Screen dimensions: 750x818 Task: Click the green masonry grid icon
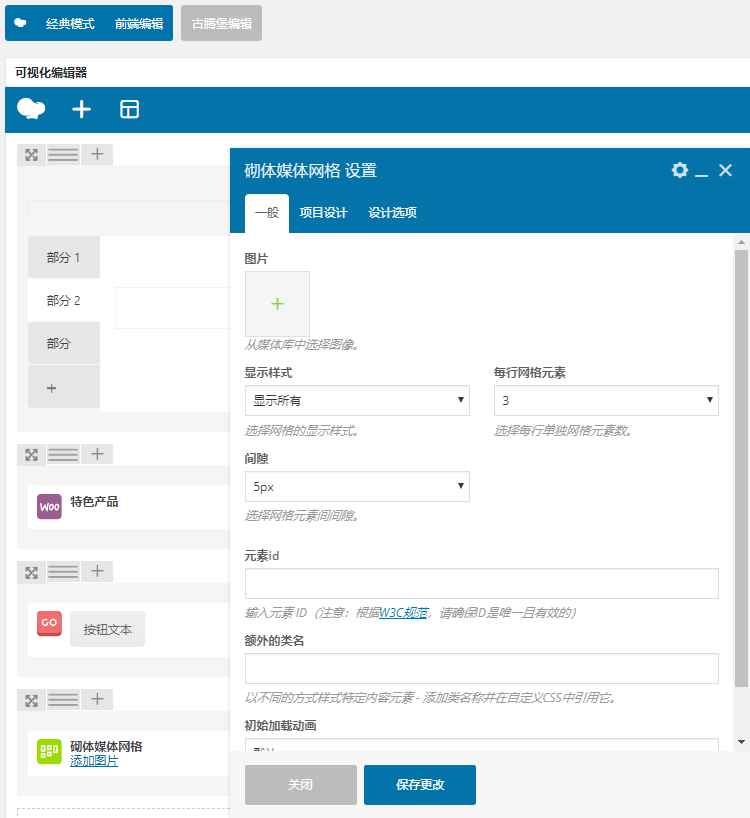[49, 752]
